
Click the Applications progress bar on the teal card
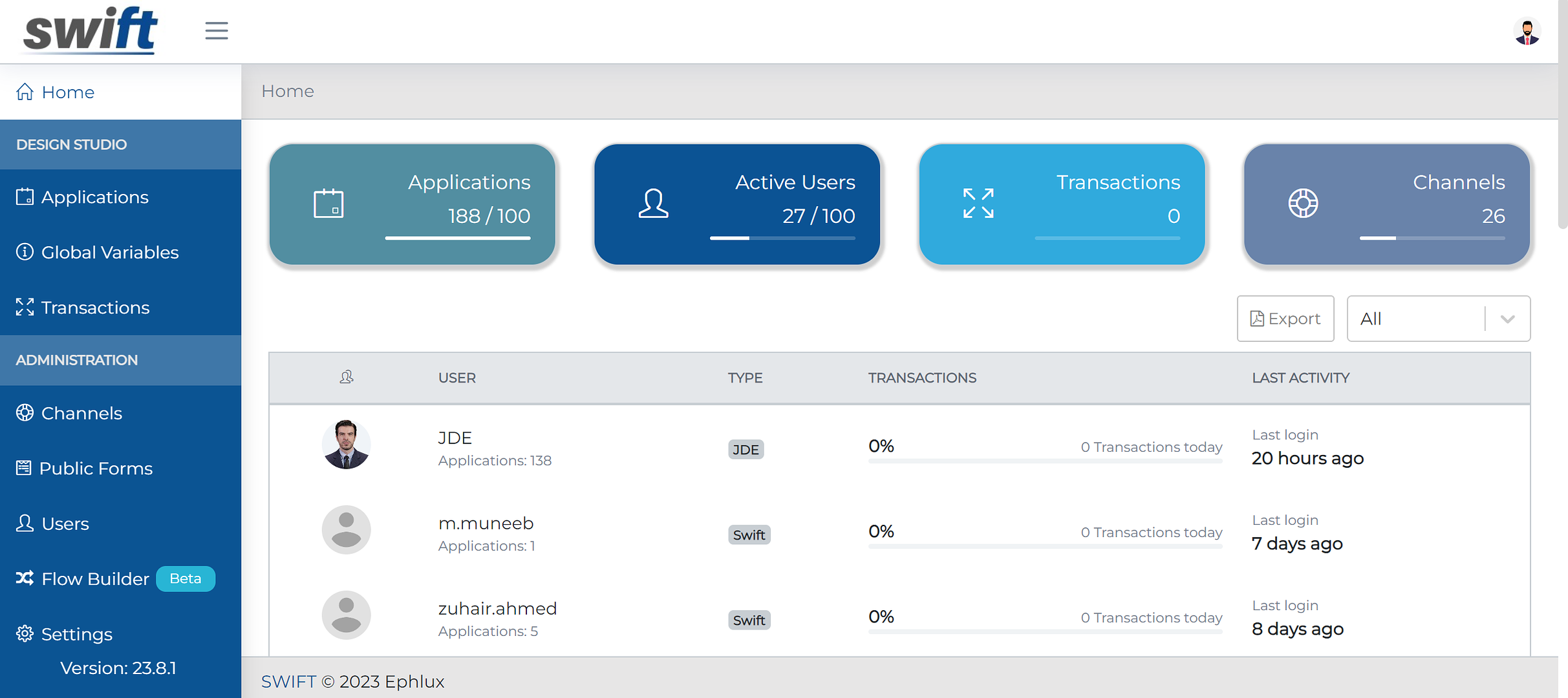[457, 238]
